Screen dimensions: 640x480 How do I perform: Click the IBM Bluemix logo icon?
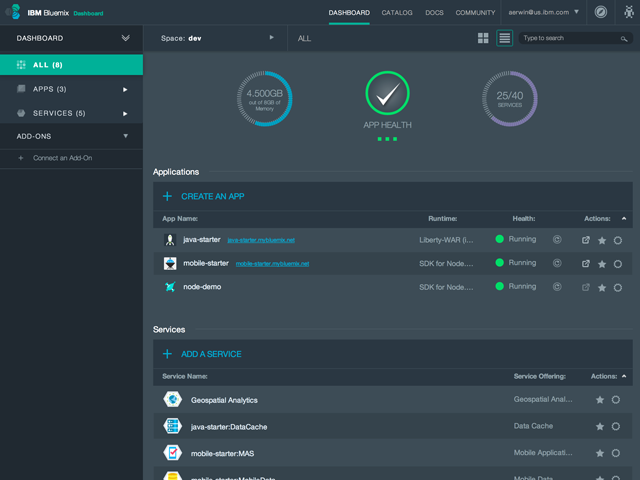click(x=15, y=12)
